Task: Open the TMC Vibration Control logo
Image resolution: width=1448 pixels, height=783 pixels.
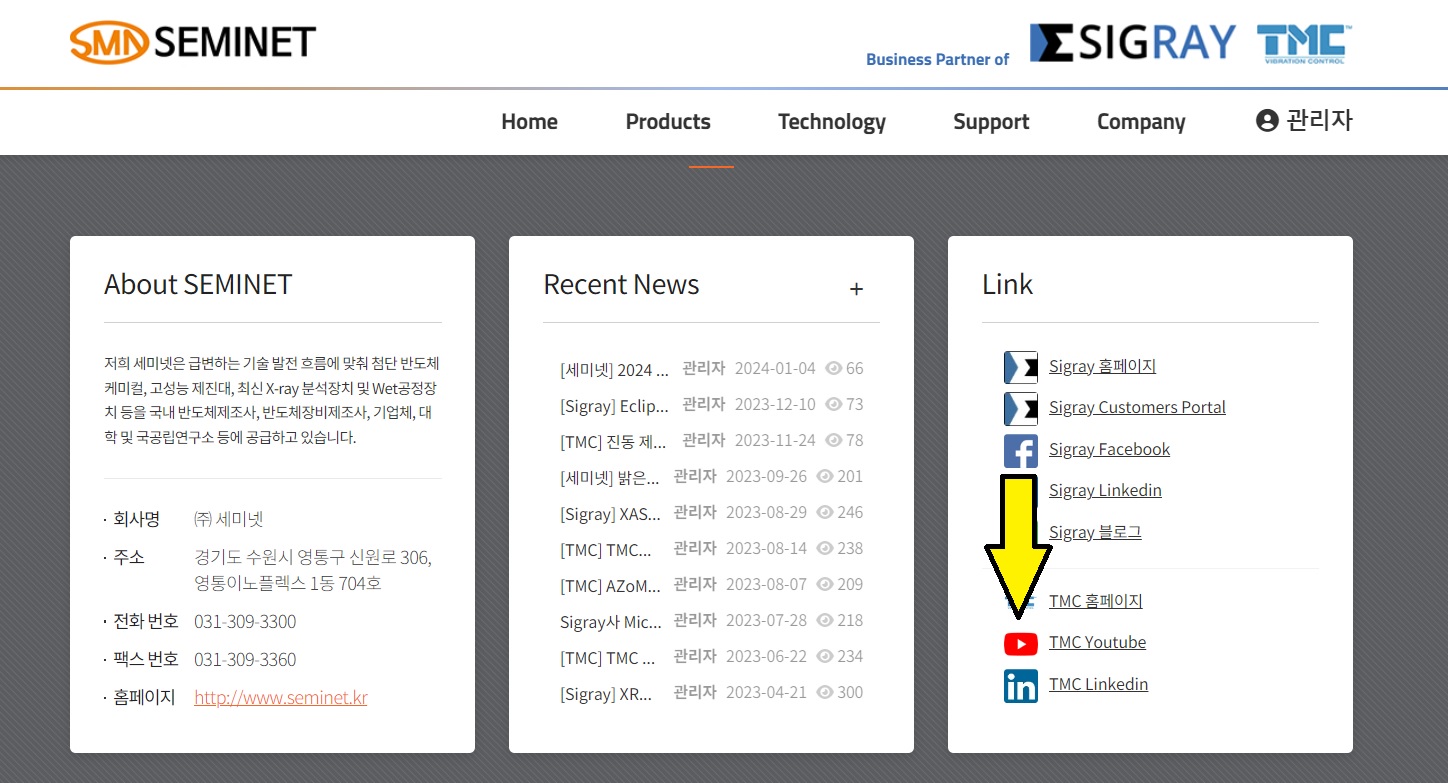Action: pyautogui.click(x=1304, y=45)
